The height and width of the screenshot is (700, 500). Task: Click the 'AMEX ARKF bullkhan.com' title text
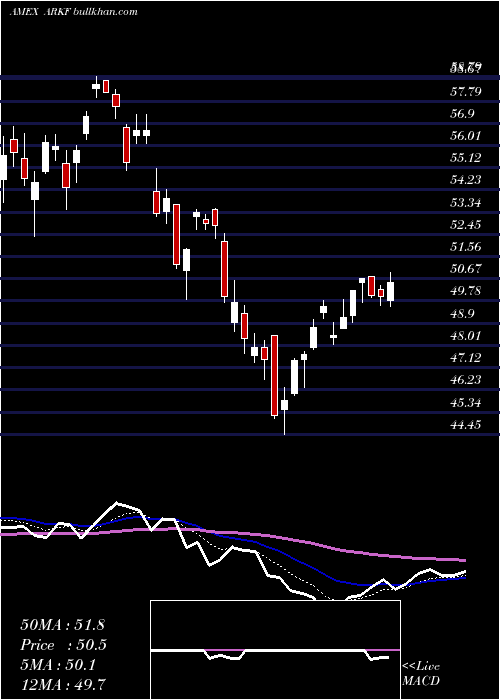(74, 12)
